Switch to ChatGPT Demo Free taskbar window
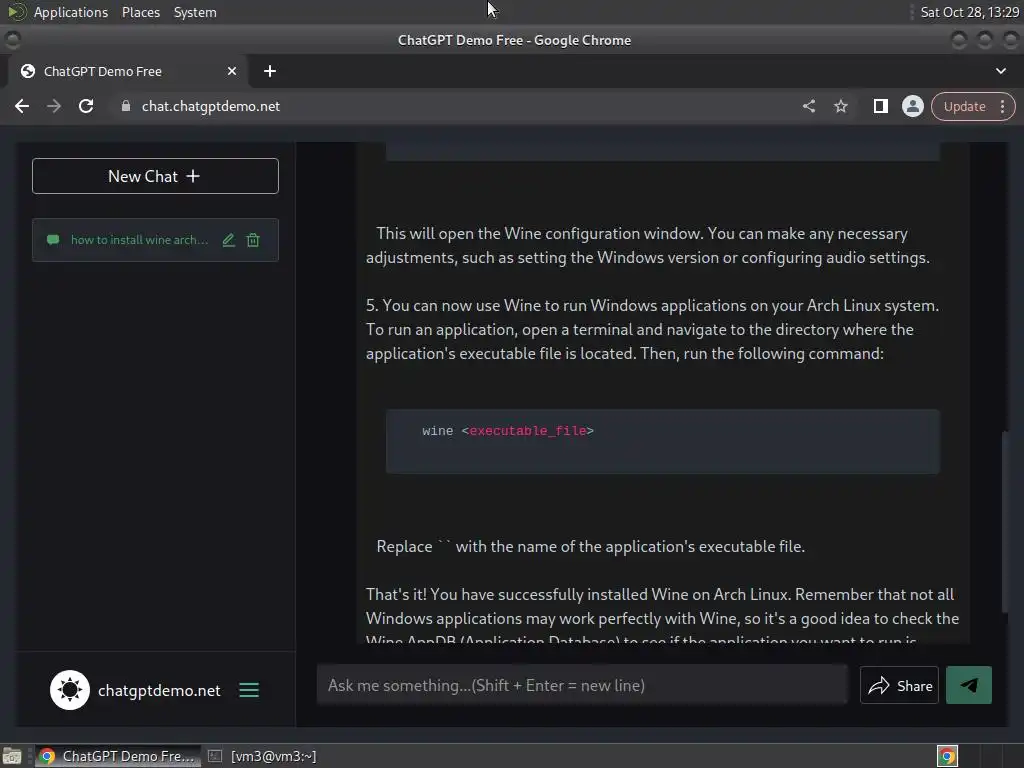The height and width of the screenshot is (768, 1024). pos(118,756)
